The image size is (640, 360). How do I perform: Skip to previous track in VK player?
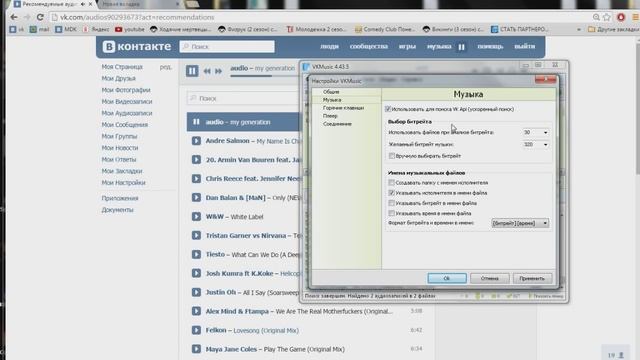point(207,71)
